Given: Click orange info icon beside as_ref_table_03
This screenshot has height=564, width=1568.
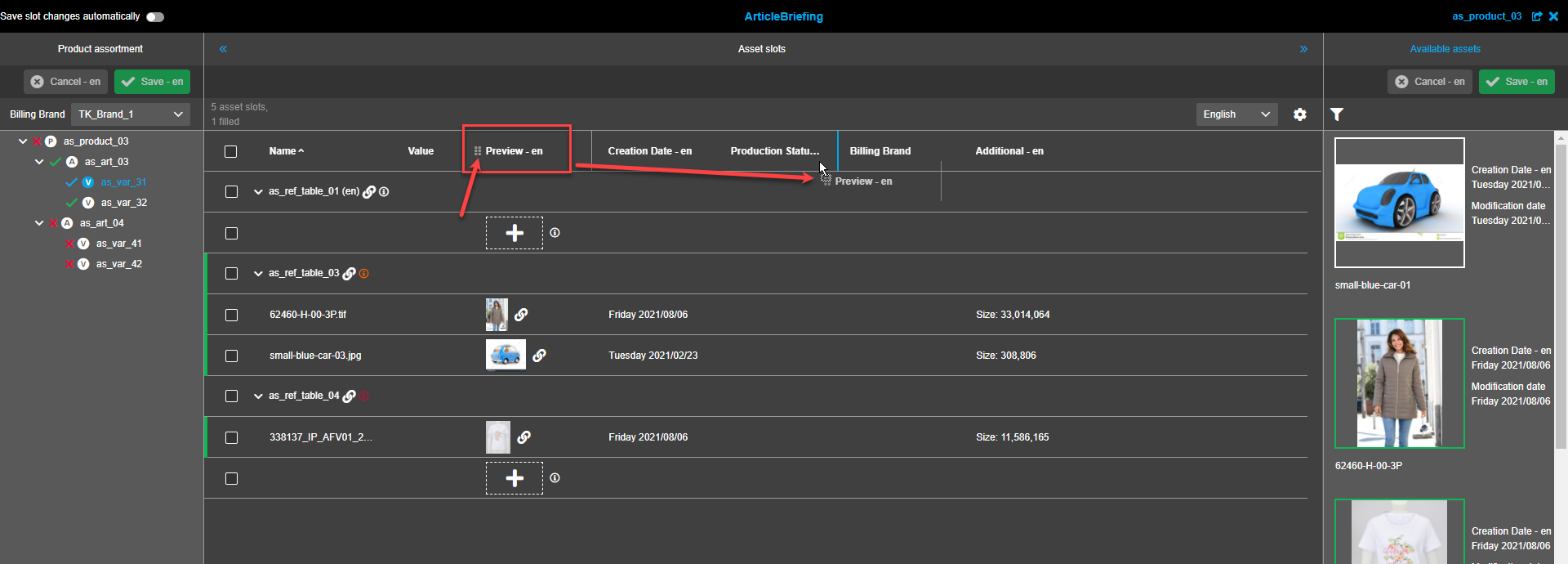Looking at the screenshot, I should point(364,274).
